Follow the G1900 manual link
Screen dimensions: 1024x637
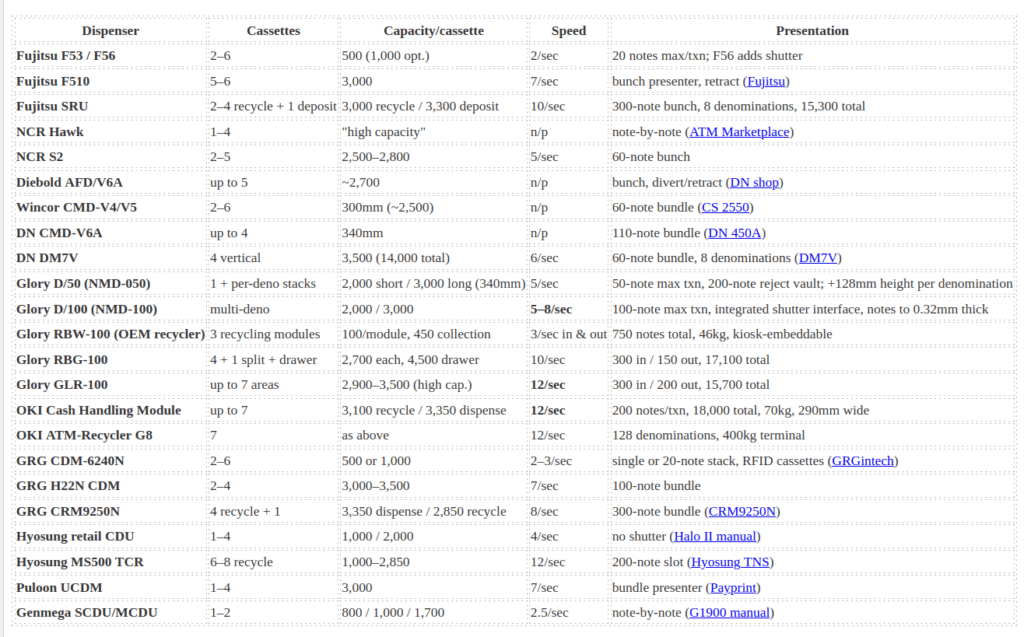[x=729, y=613]
